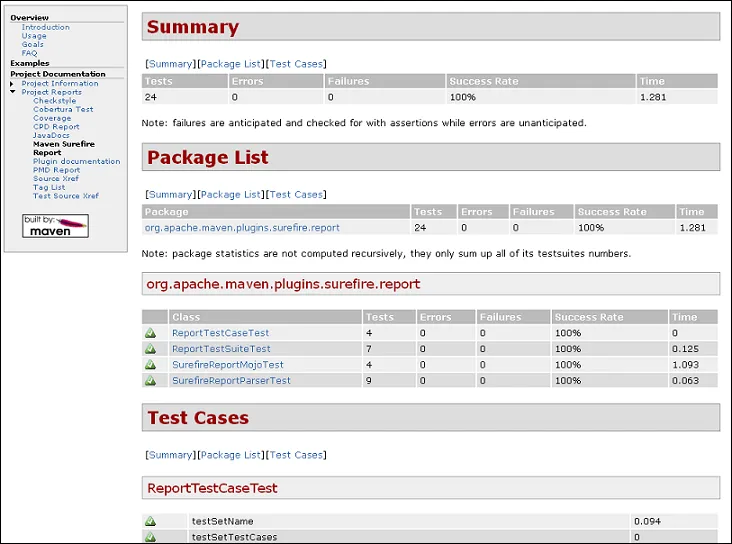The width and height of the screenshot is (732, 544).
Task: Click the success icon beside testSetName
Action: (x=150, y=521)
